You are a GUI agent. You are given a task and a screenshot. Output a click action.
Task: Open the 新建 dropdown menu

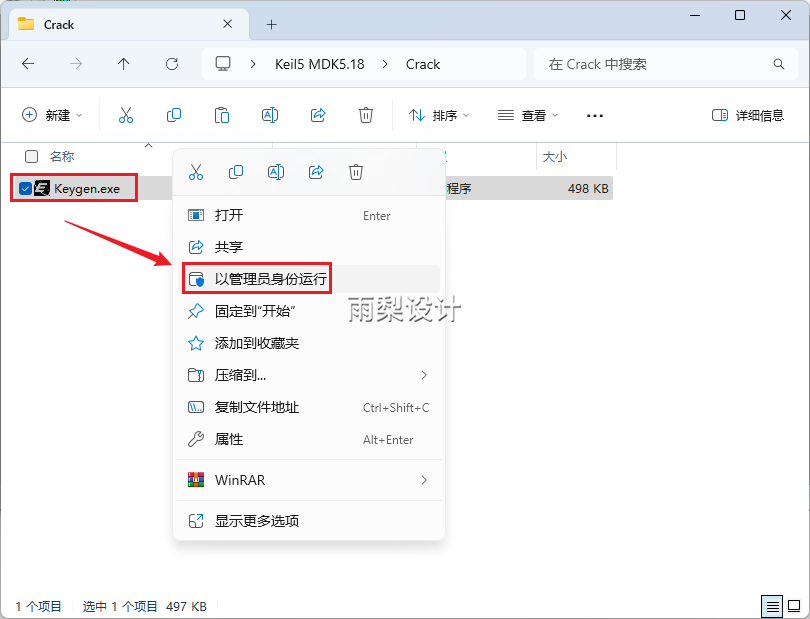pos(52,115)
